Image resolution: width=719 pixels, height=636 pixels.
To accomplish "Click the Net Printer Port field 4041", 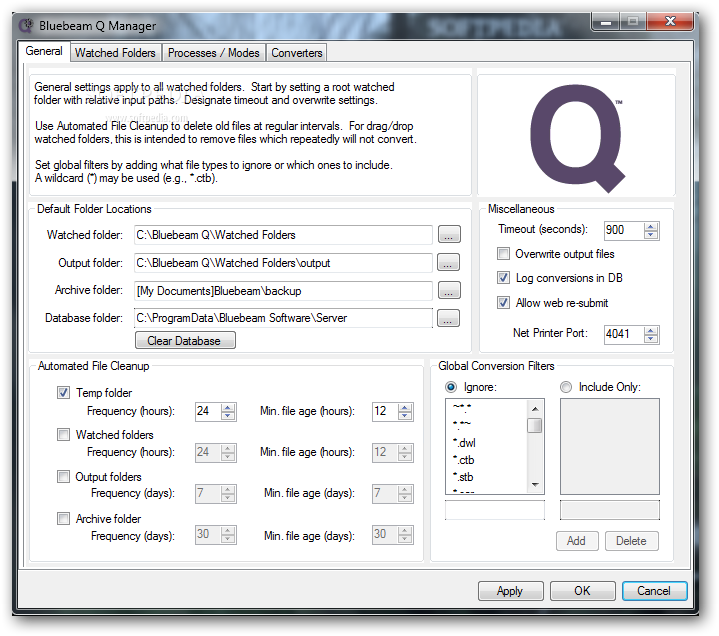I will [624, 334].
